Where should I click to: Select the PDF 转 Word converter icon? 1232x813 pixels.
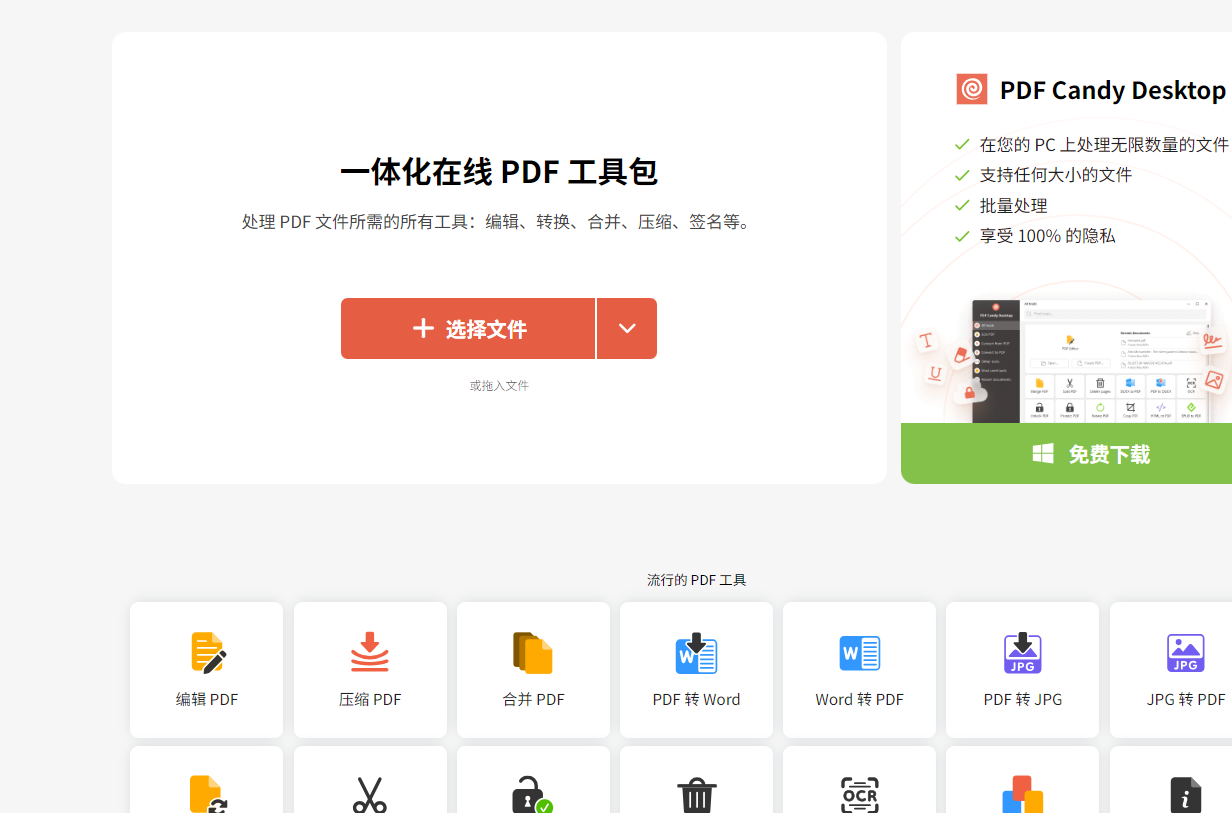pos(696,653)
